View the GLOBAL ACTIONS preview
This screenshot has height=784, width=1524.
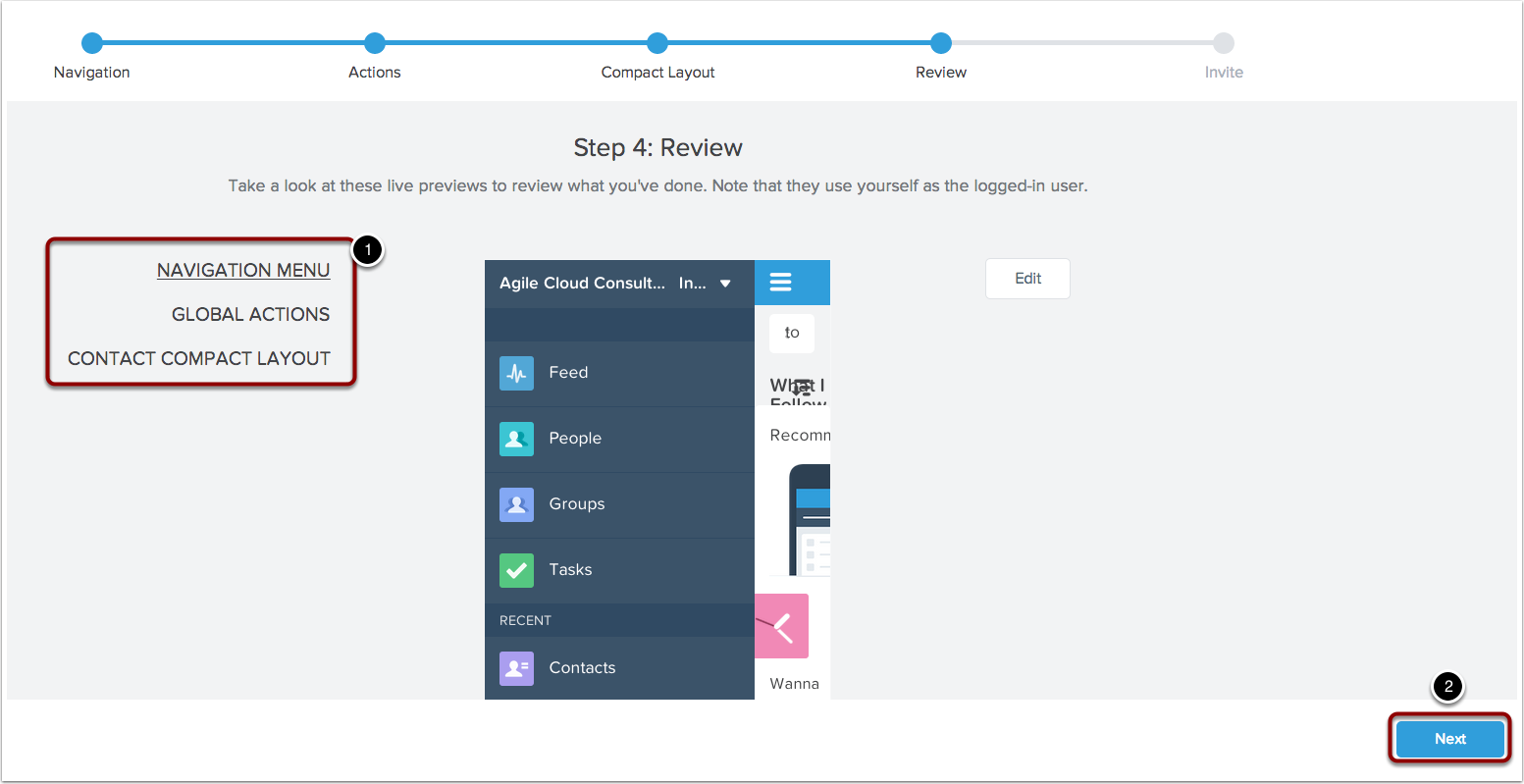click(250, 314)
